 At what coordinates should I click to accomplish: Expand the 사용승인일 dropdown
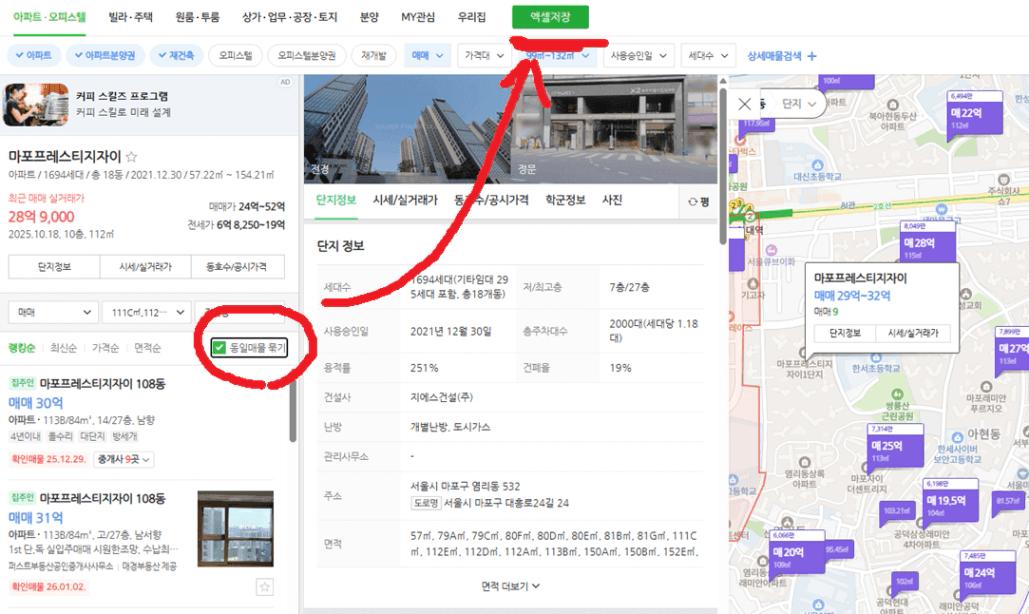[x=638, y=56]
